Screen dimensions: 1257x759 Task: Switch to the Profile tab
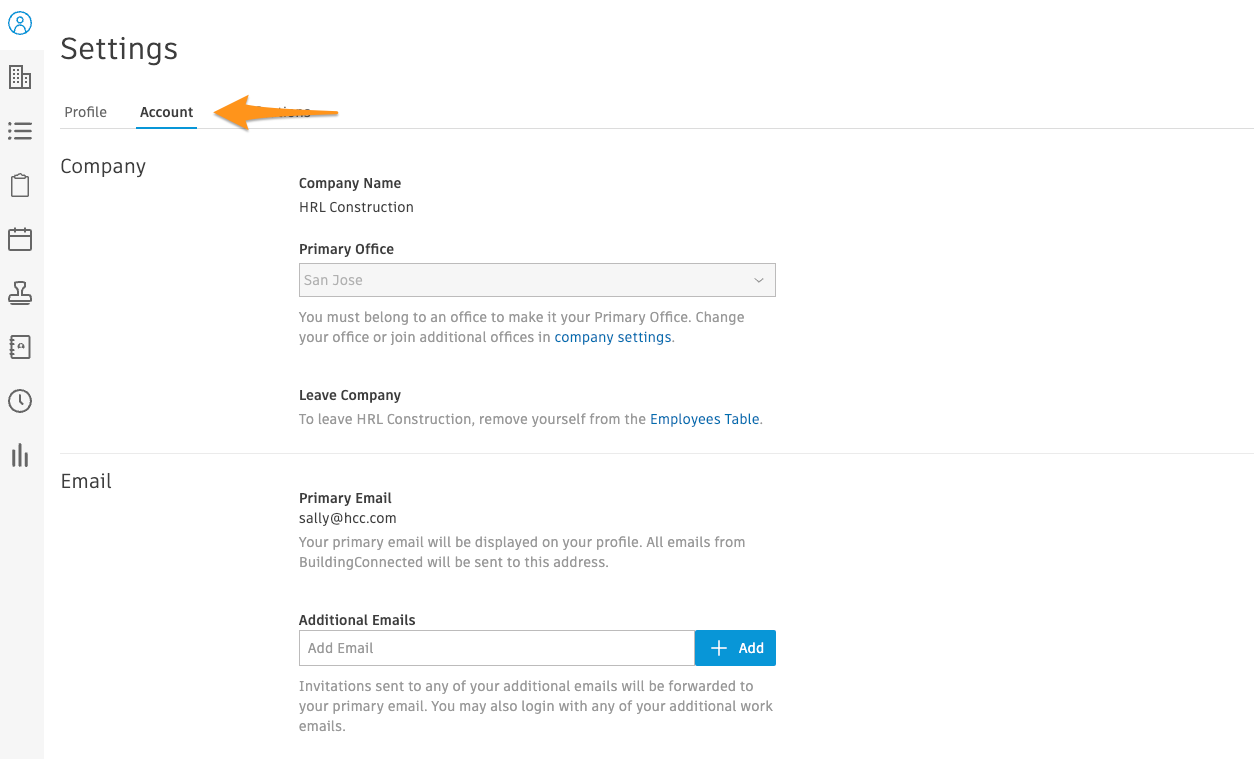point(85,112)
